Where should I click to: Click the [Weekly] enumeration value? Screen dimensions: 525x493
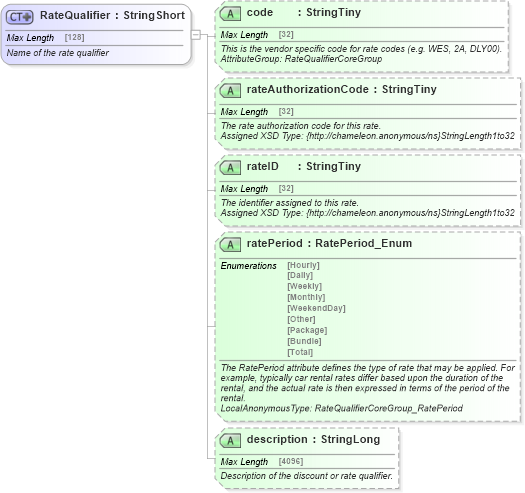[x=305, y=286]
